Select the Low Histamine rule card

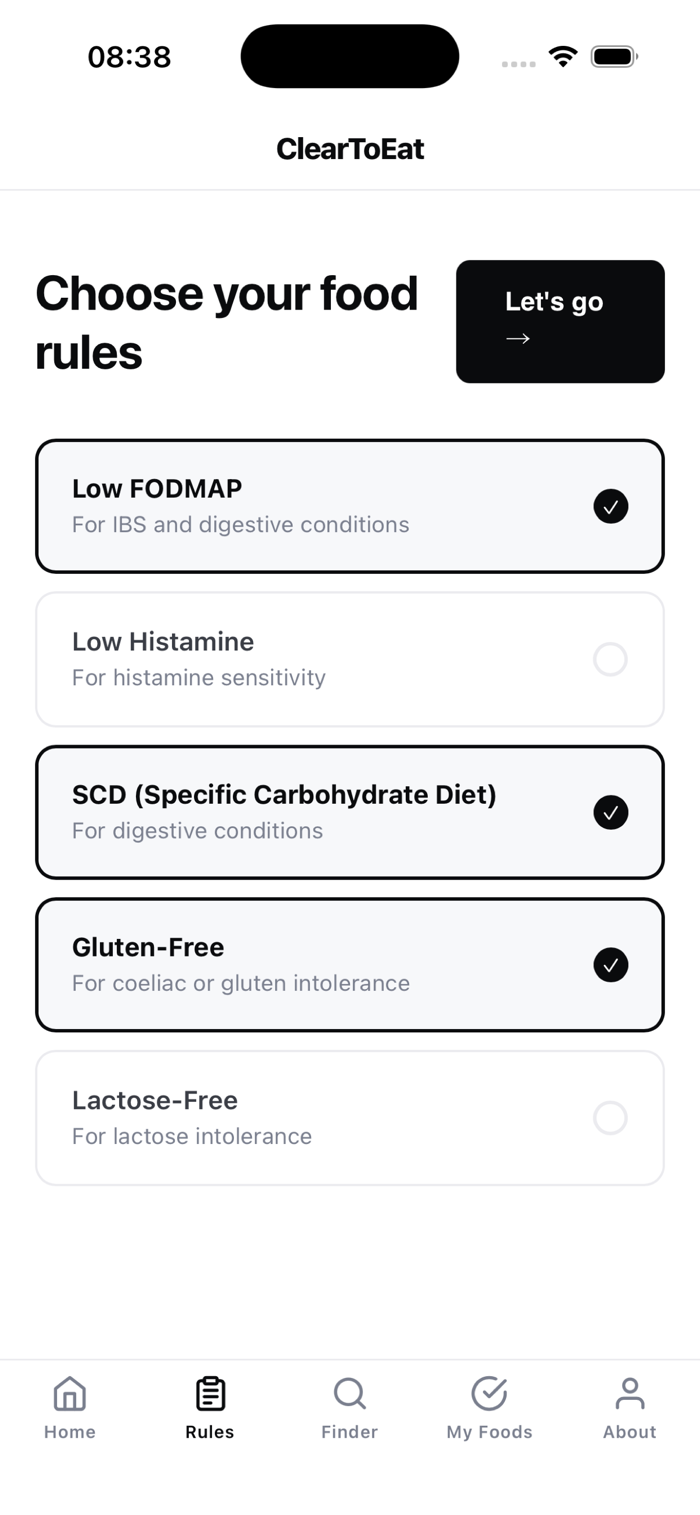350,659
